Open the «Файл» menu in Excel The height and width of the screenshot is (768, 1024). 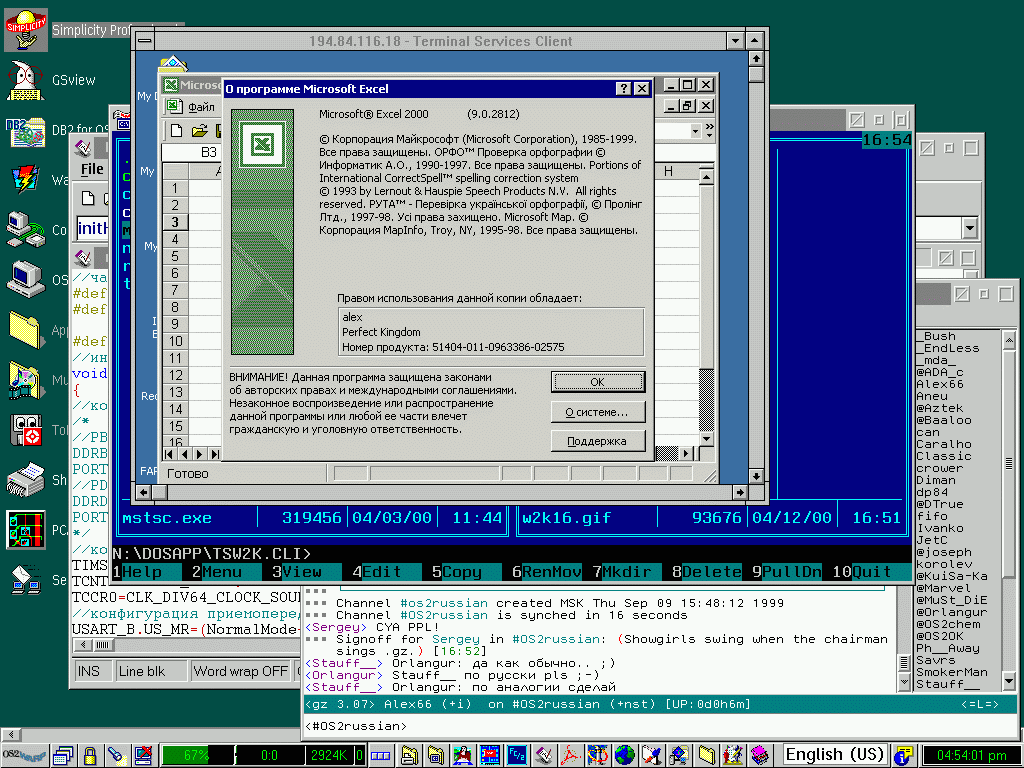pos(201,106)
